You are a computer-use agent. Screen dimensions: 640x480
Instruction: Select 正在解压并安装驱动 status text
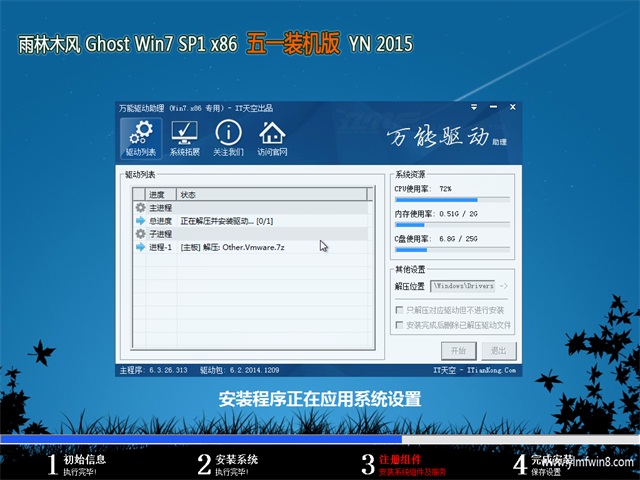click(227, 221)
